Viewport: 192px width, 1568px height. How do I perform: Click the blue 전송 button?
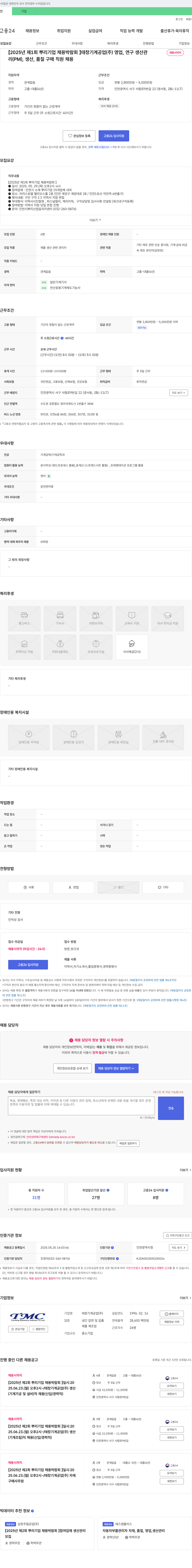[171, 1108]
